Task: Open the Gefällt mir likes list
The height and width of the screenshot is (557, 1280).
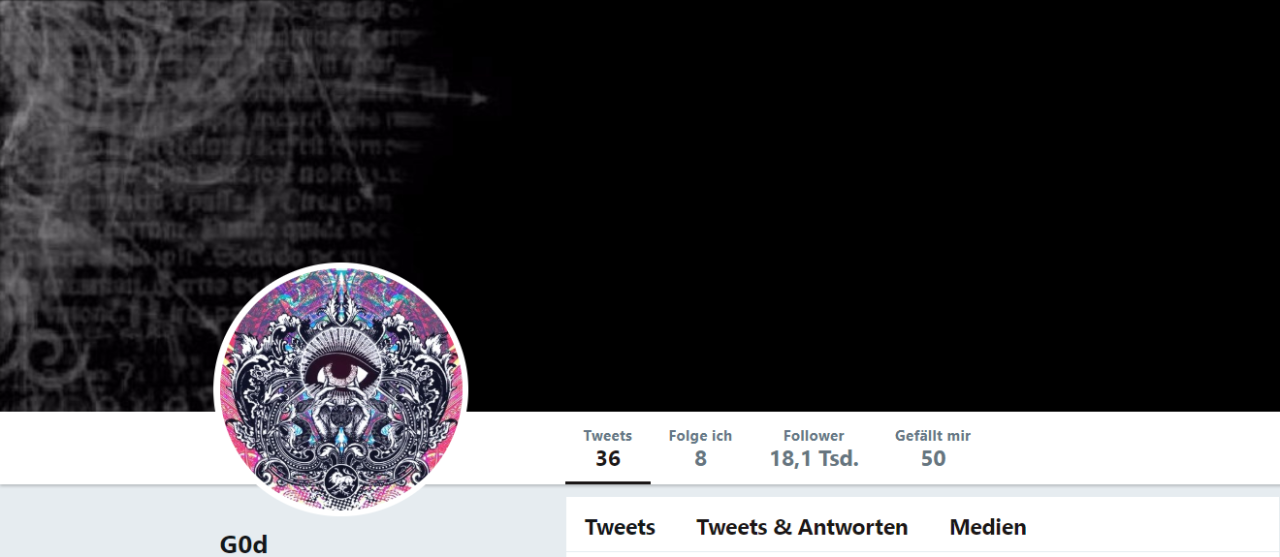Action: [x=933, y=449]
